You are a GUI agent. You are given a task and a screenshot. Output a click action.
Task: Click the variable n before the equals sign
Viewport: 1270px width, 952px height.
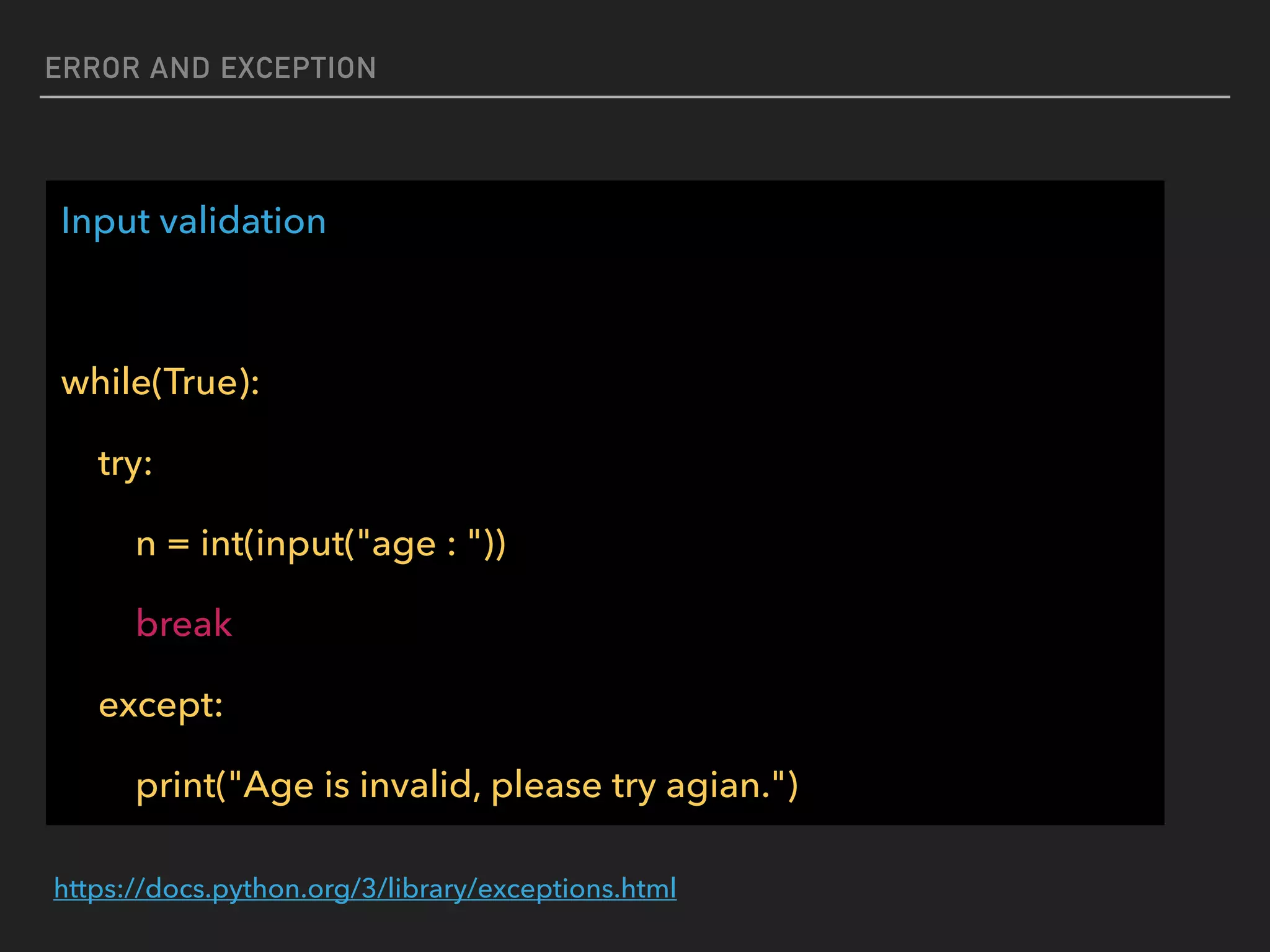[146, 544]
